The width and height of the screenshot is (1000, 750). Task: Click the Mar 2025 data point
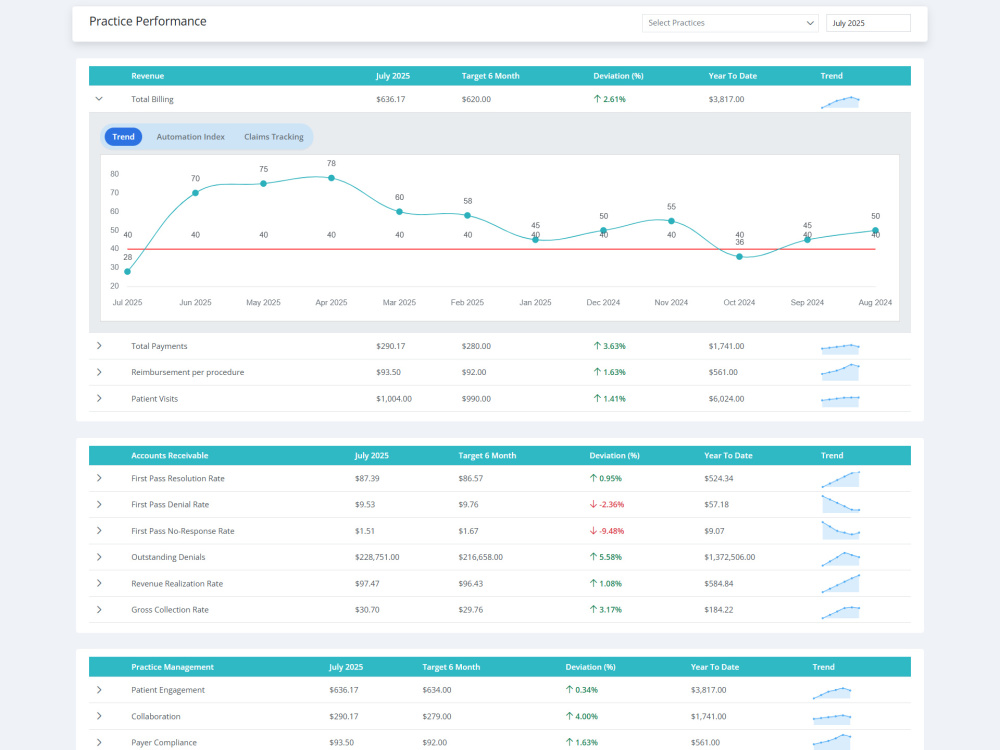399,212
